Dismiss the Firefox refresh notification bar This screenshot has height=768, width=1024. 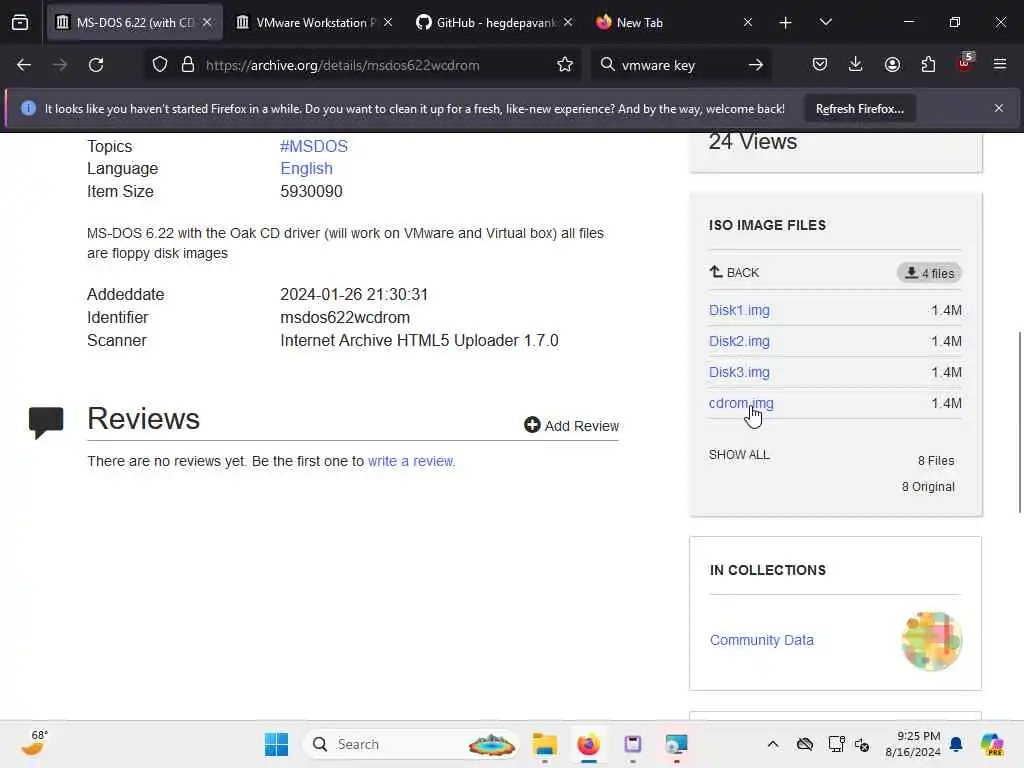tap(999, 108)
